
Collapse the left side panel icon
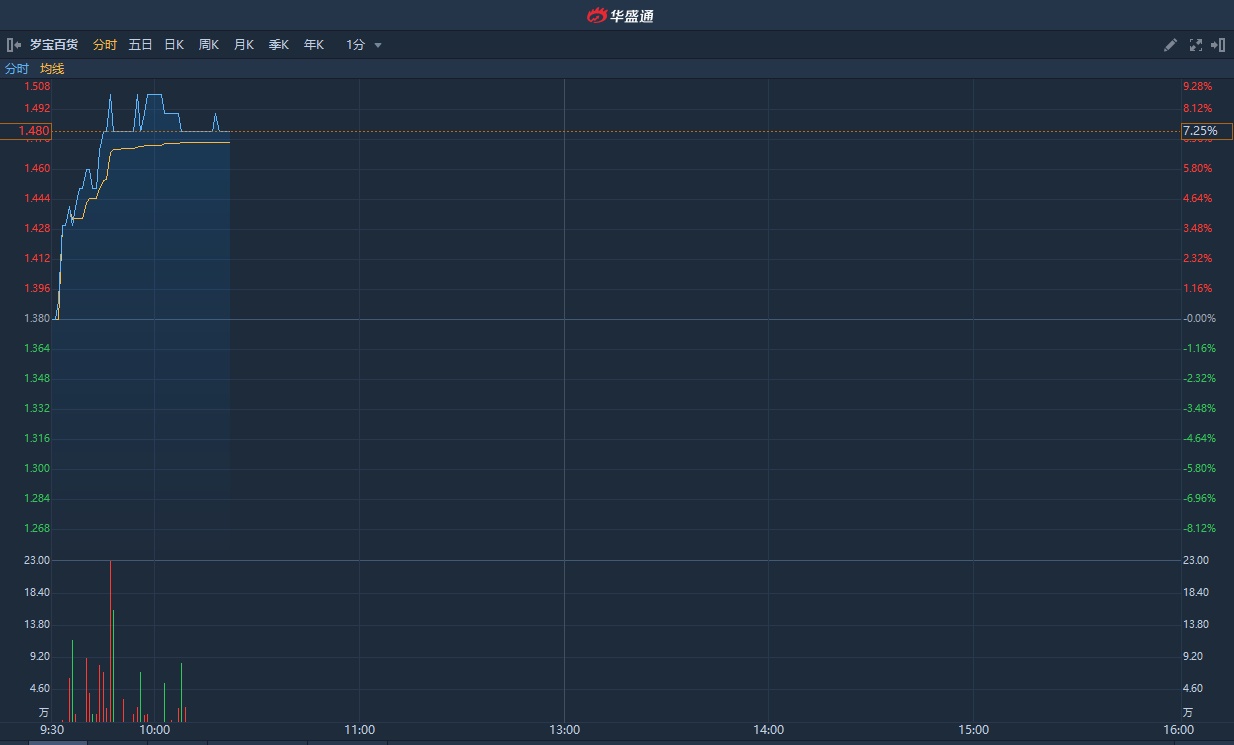[x=14, y=45]
